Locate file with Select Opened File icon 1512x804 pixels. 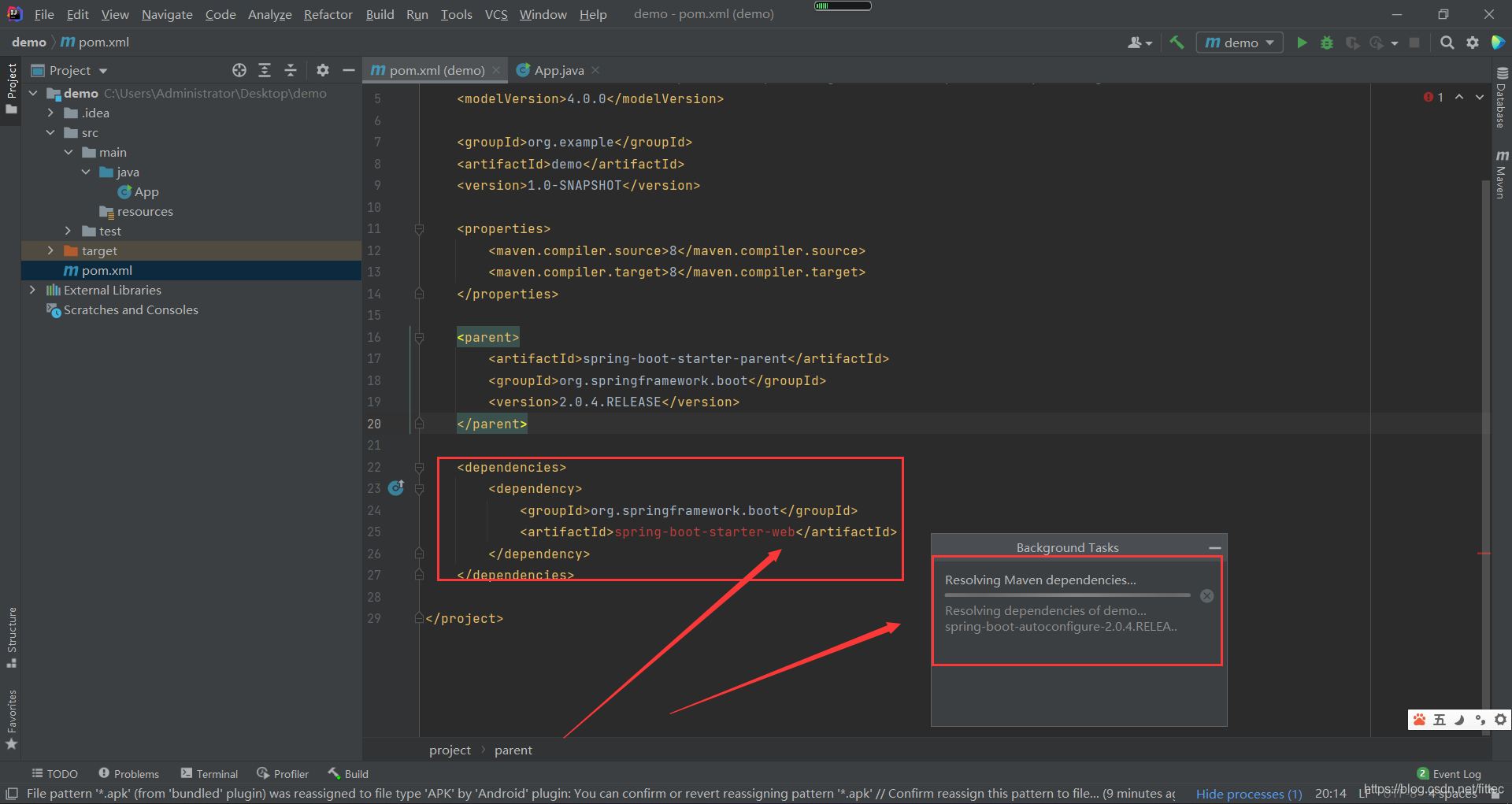[x=239, y=70]
